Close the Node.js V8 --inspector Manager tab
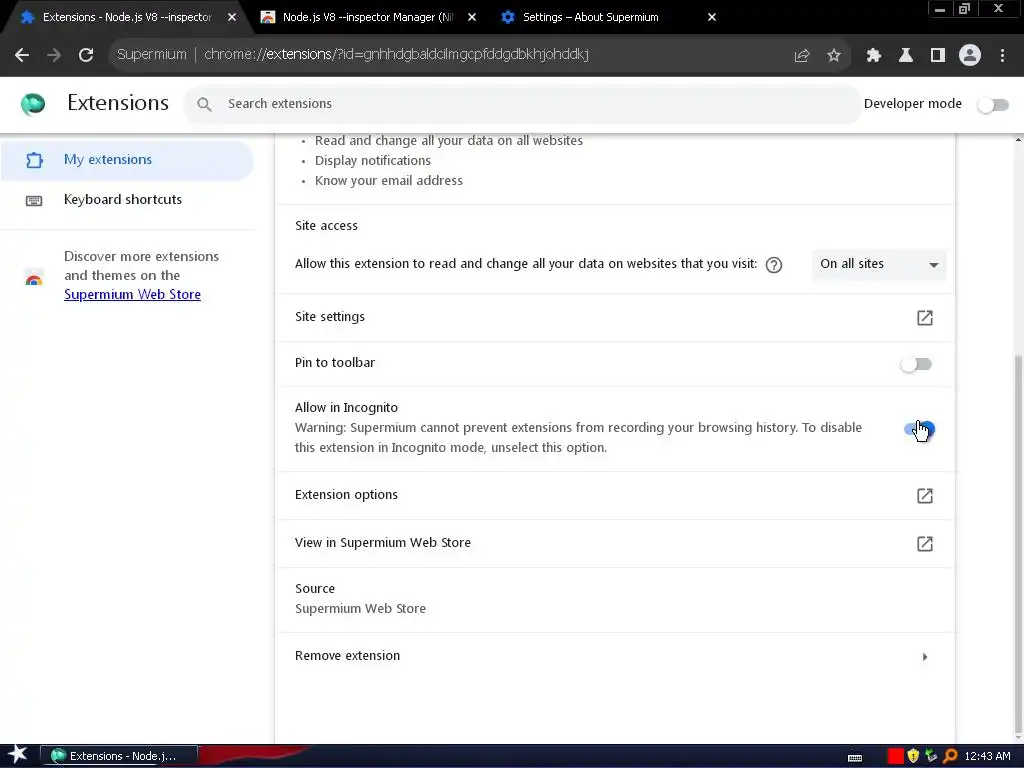The height and width of the screenshot is (768, 1024). click(472, 18)
